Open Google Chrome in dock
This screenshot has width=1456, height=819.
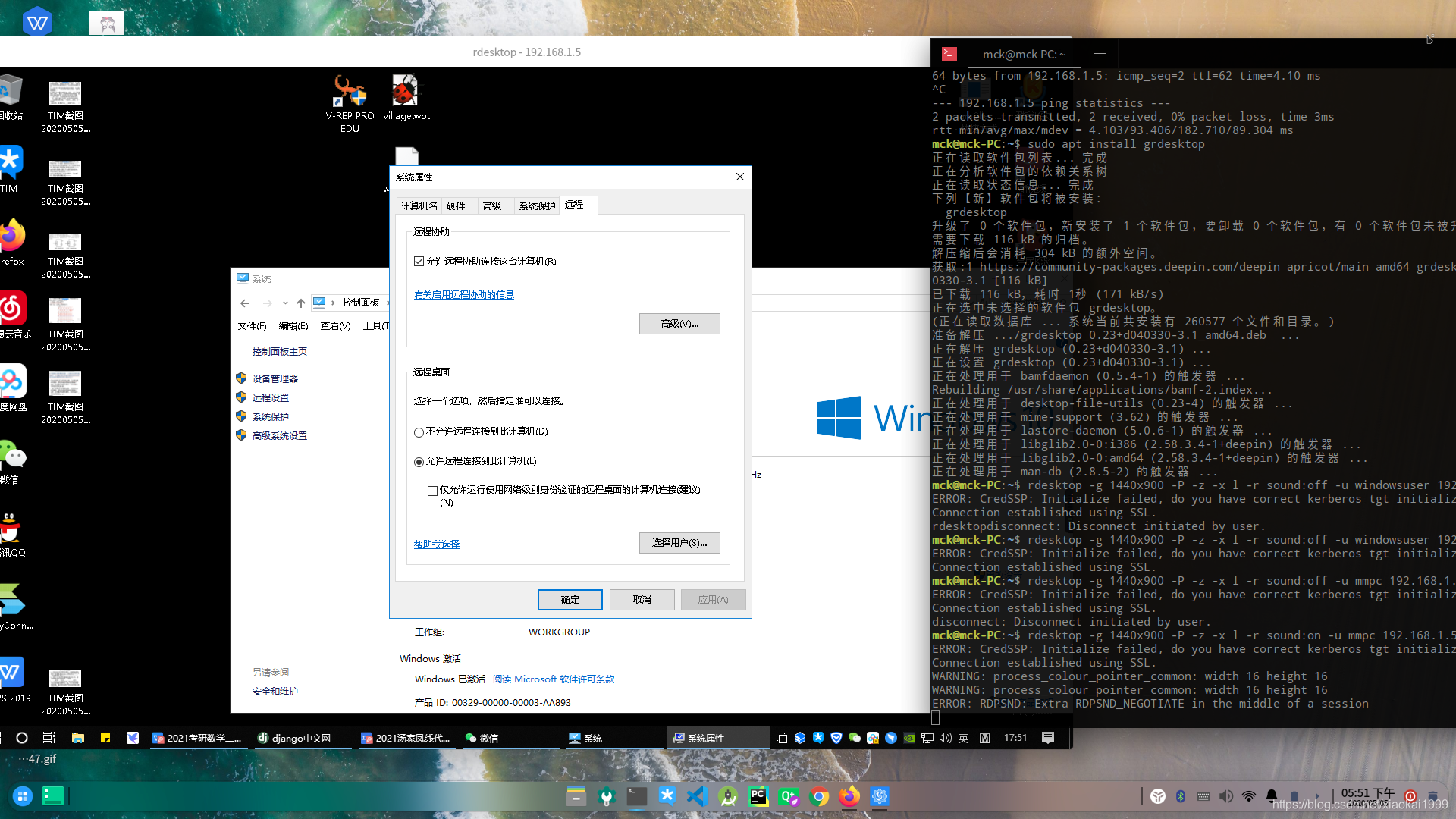pyautogui.click(x=818, y=796)
